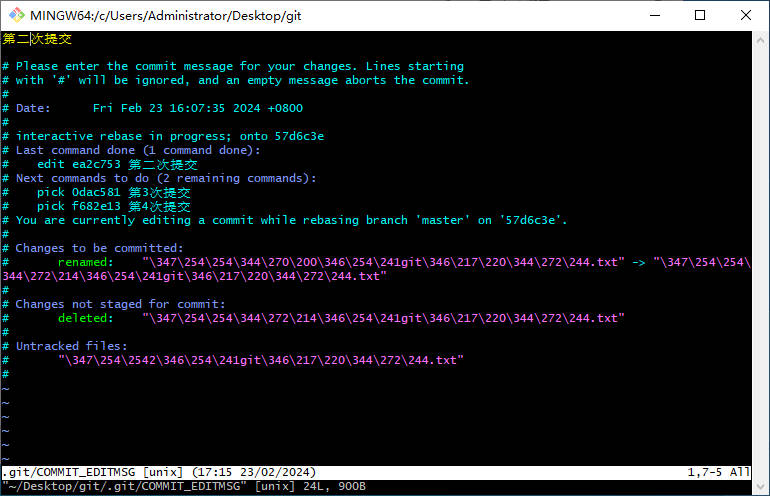Click the green 'renamed:' label
The height and width of the screenshot is (496, 770).
(85, 262)
